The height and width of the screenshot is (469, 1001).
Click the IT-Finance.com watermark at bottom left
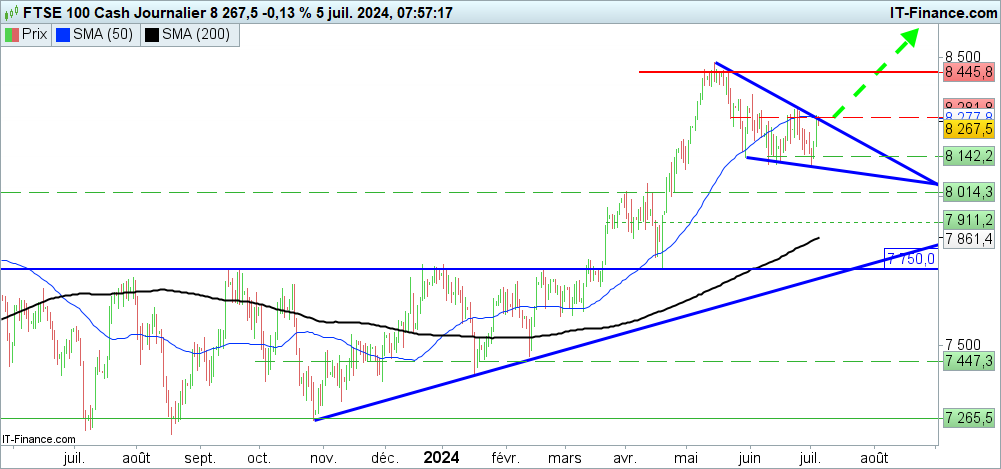pos(40,439)
